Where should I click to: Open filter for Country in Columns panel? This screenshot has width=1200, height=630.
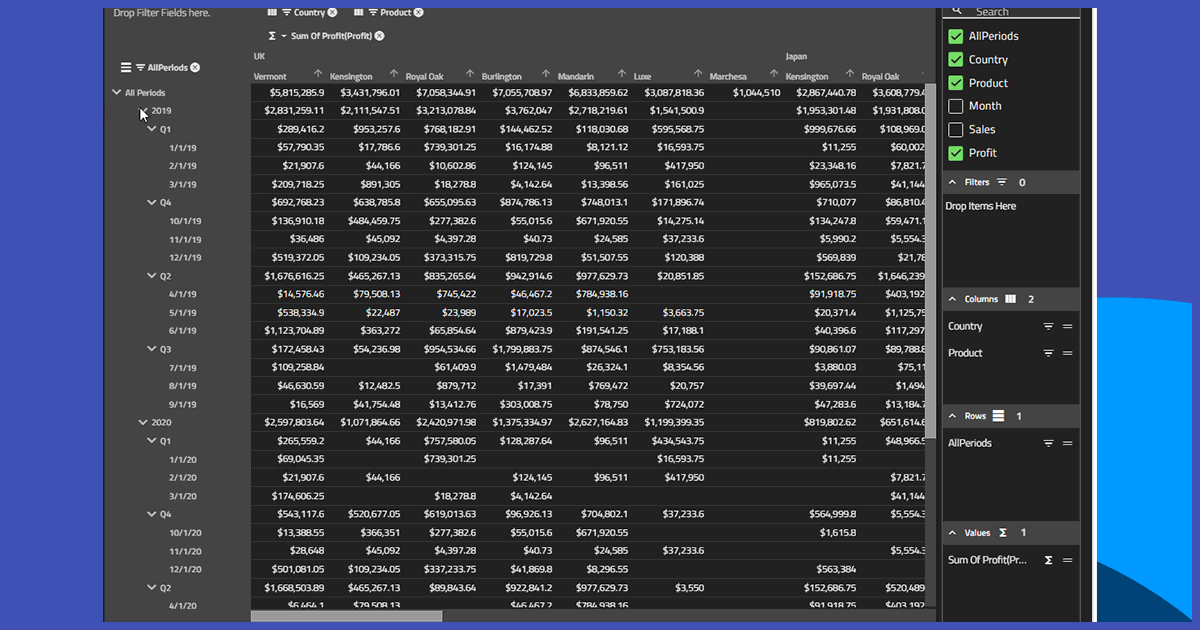(x=1049, y=327)
